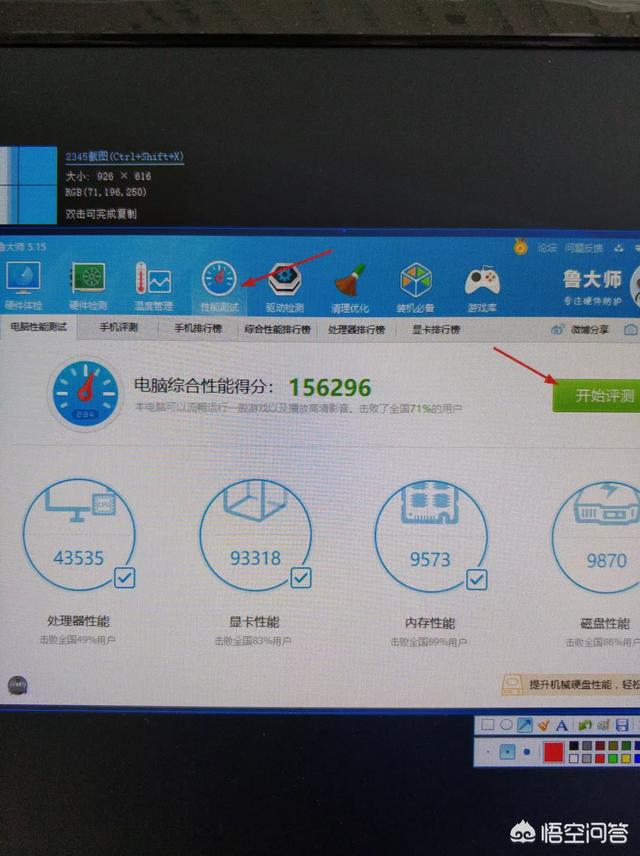640x856 pixels.
Task: Switch to 综合性能排行榜 tab
Action: point(277,329)
